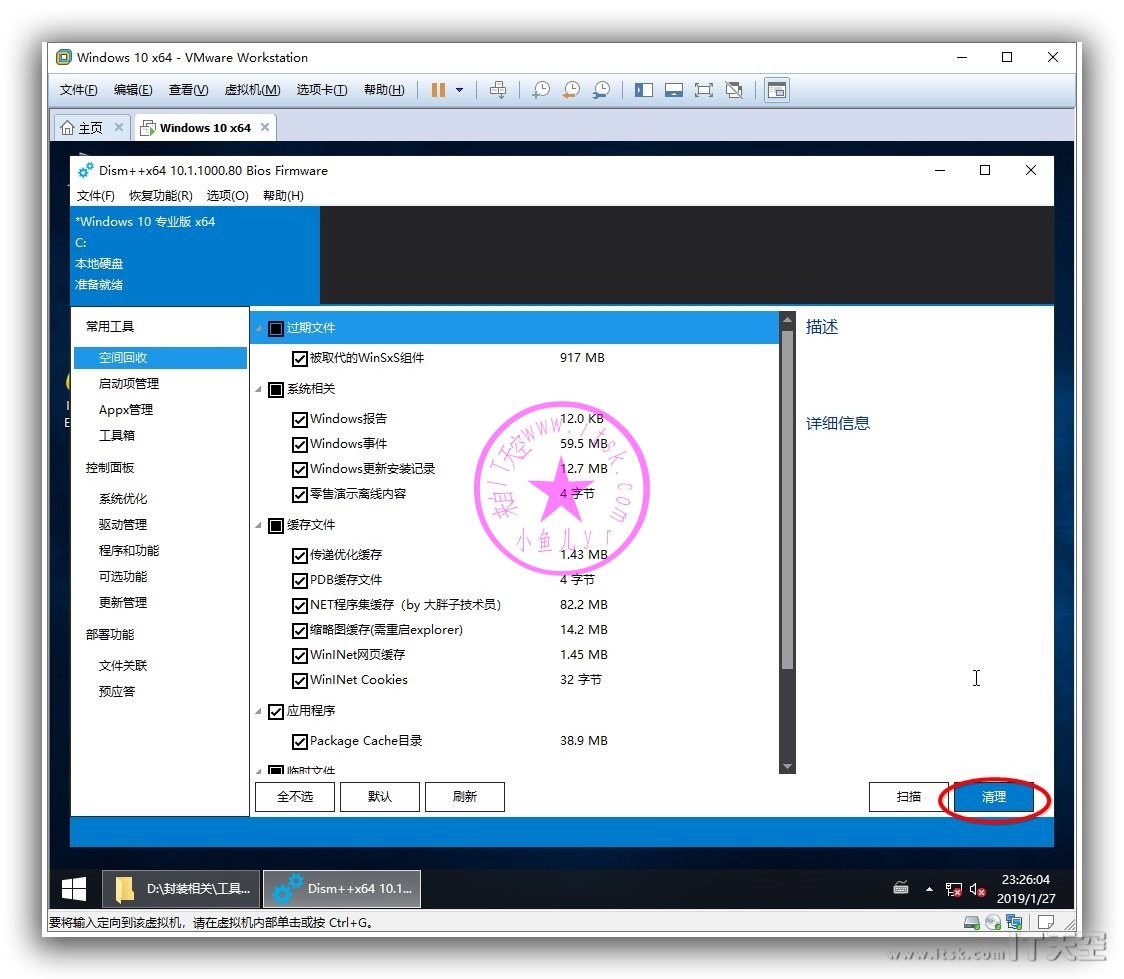
Task: Click the 扫描 button
Action: (908, 796)
